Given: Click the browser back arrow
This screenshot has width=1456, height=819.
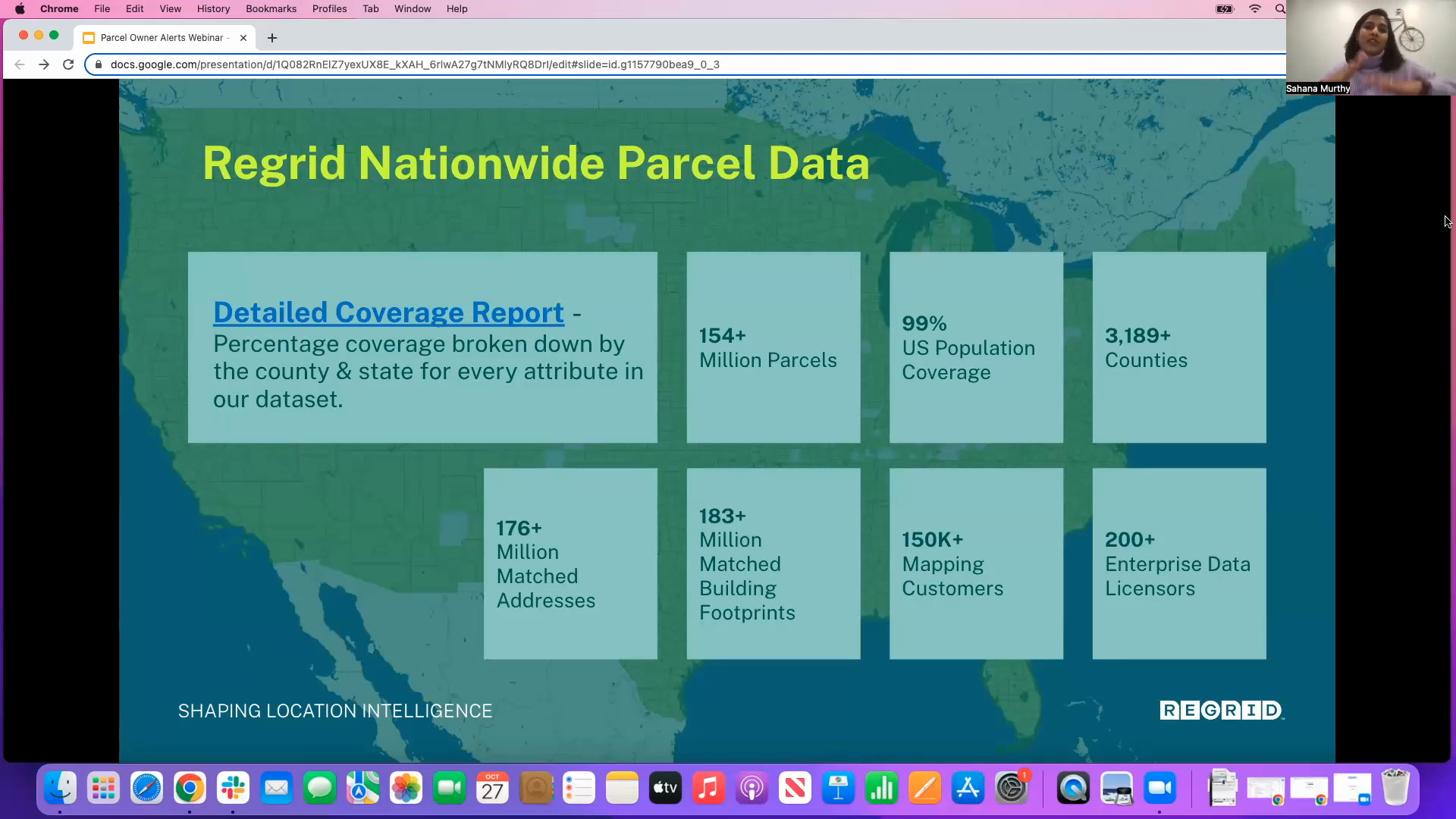Looking at the screenshot, I should (x=20, y=64).
